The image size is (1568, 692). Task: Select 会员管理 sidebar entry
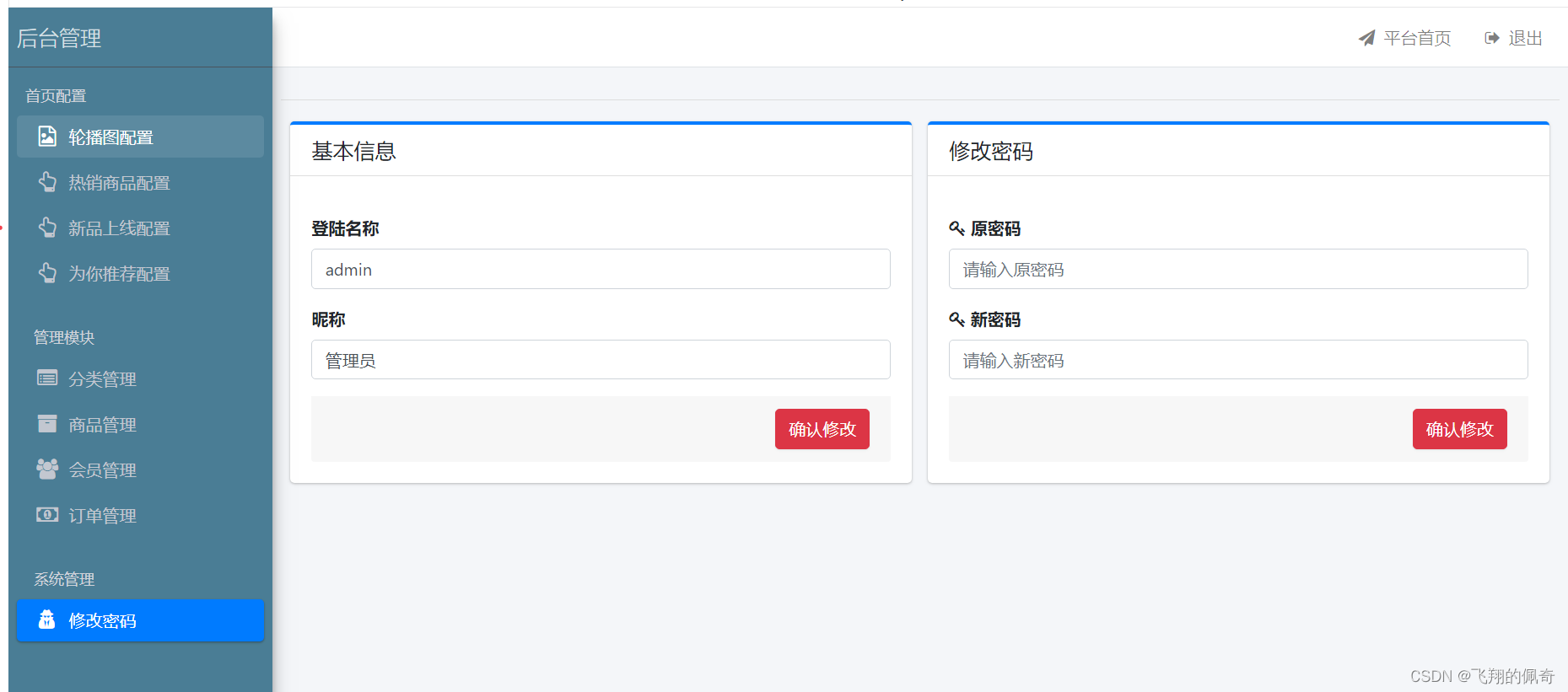[102, 470]
